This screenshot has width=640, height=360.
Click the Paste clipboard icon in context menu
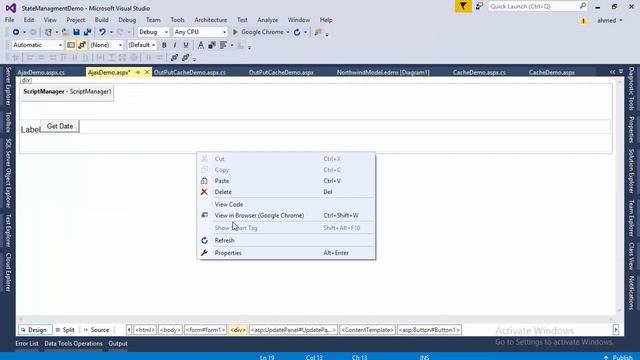(204, 181)
